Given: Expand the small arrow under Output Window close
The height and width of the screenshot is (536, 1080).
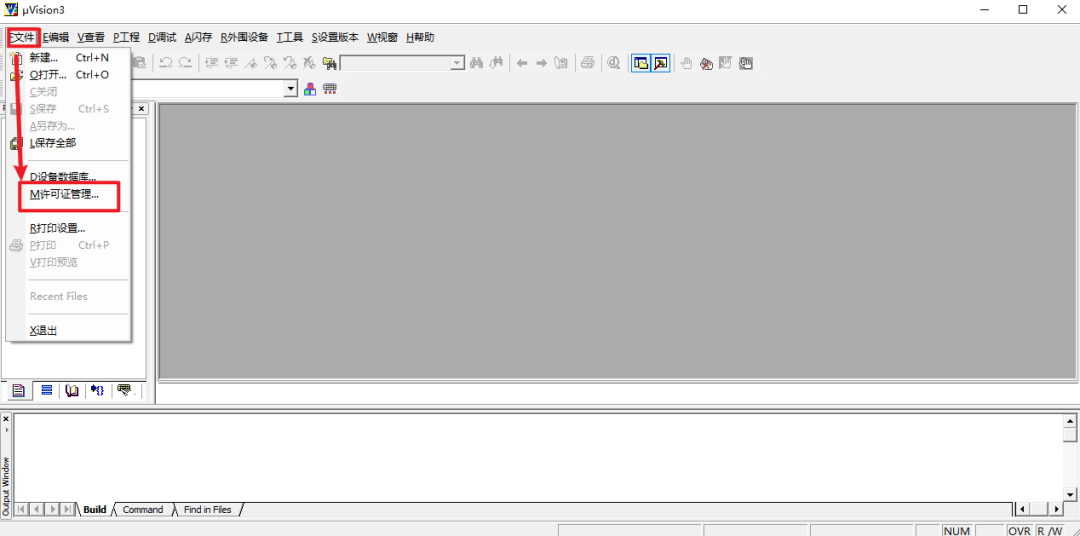Looking at the screenshot, I should (x=6, y=429).
